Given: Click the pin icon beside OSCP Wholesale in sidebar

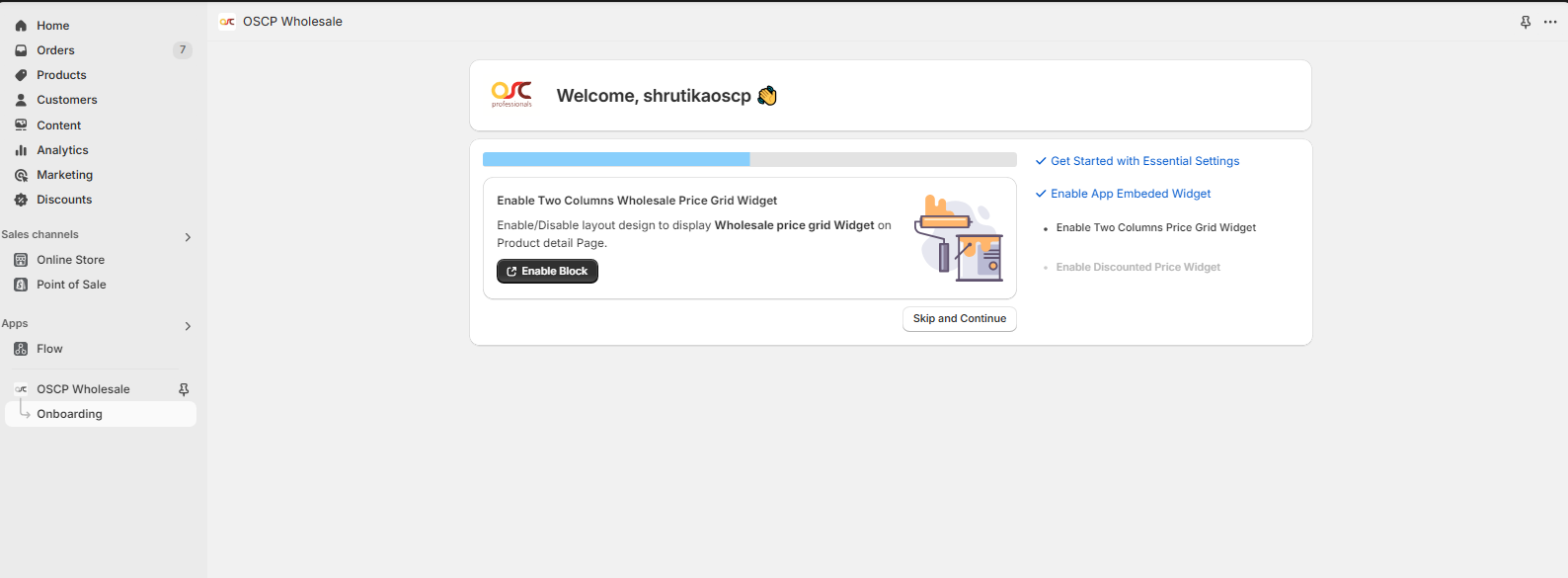Looking at the screenshot, I should (184, 389).
